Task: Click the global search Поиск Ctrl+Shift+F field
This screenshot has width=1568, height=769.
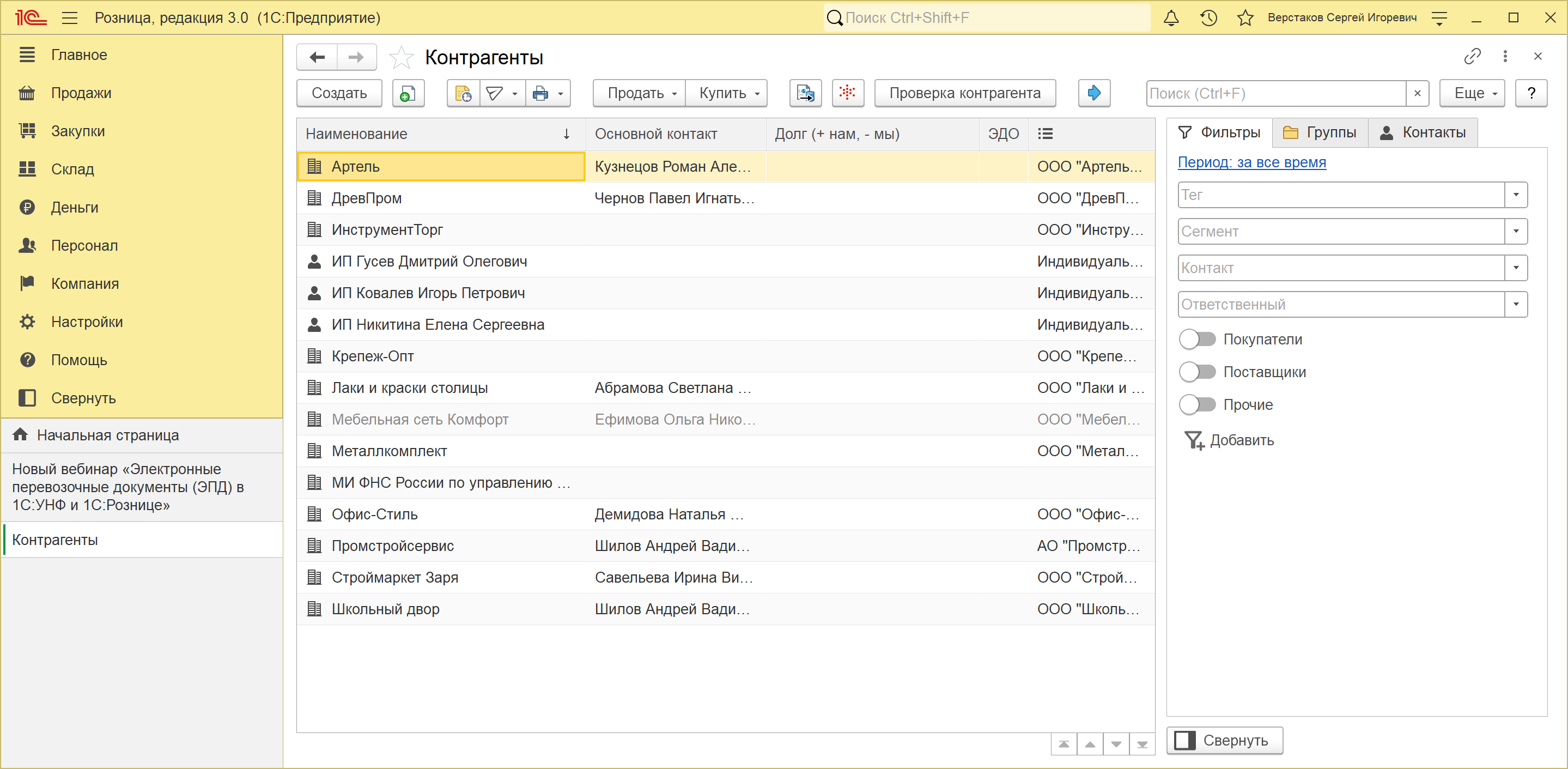Action: (x=987, y=17)
